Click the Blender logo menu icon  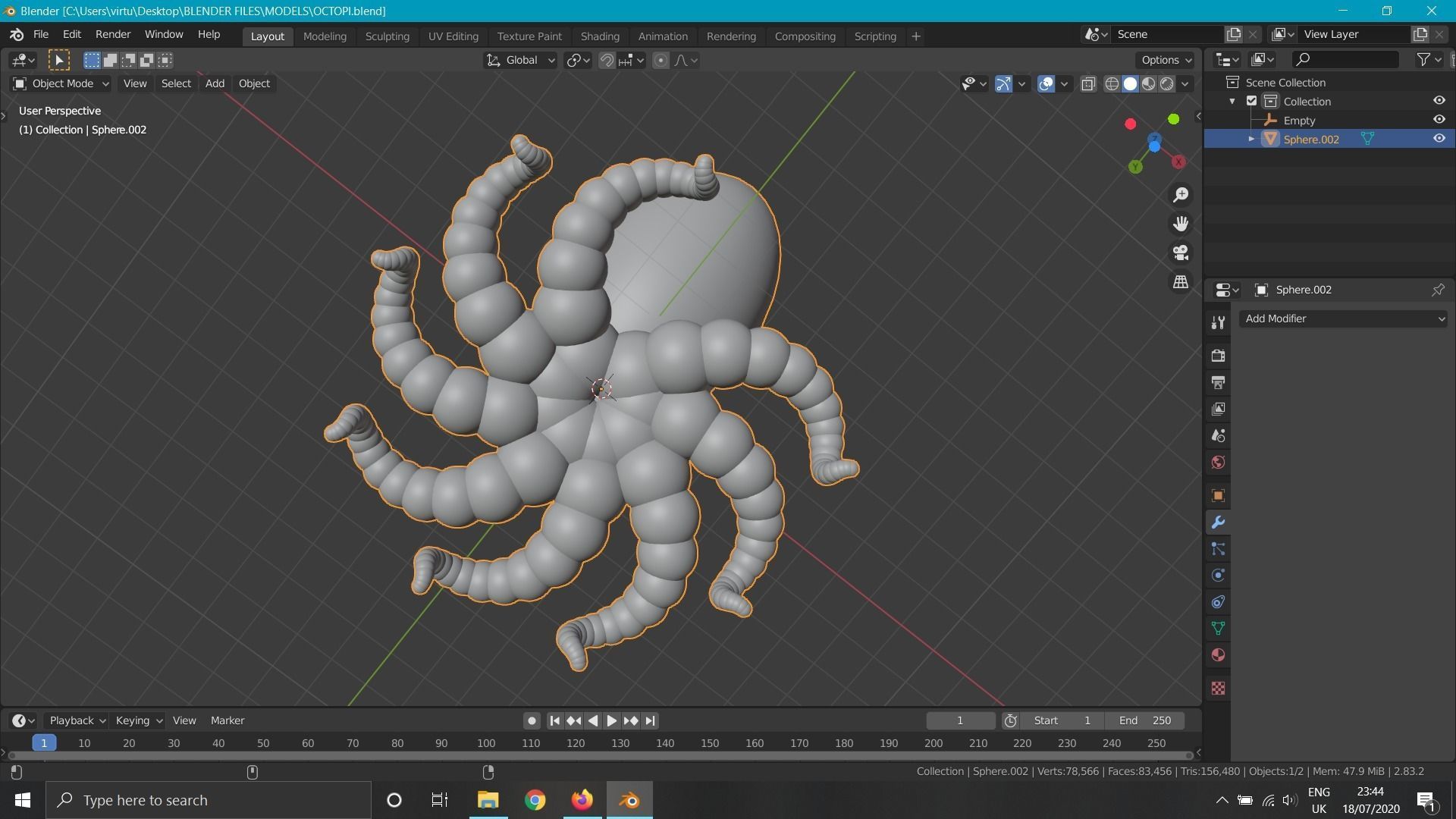[x=17, y=35]
